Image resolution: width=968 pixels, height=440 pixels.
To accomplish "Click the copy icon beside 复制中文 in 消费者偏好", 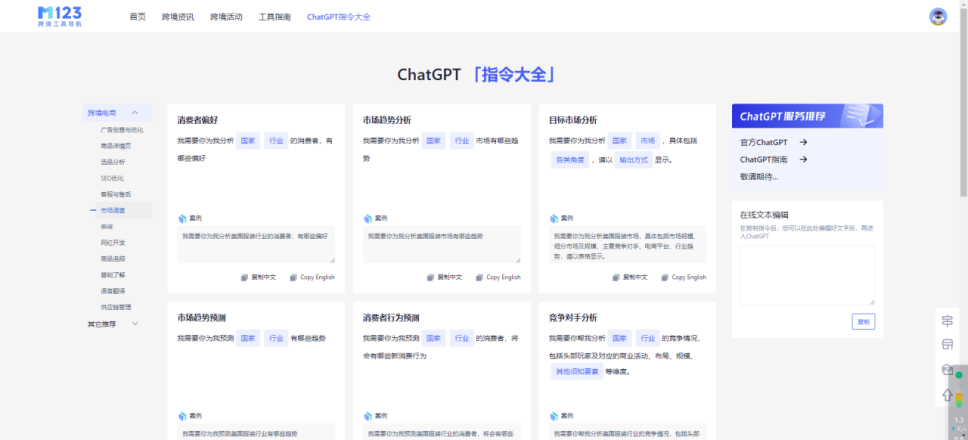I will click(244, 278).
